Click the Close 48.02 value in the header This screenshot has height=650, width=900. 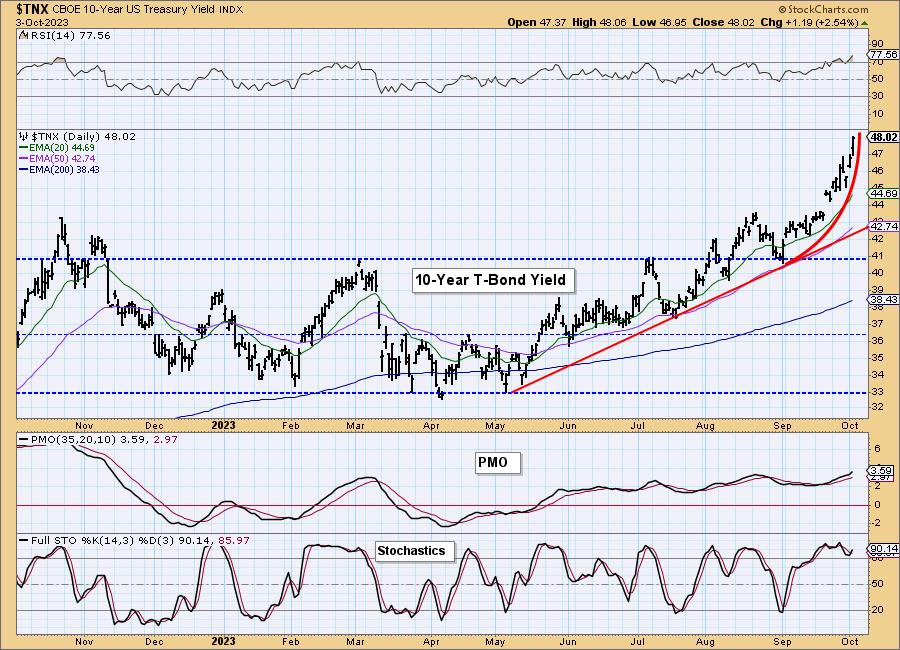[x=724, y=22]
